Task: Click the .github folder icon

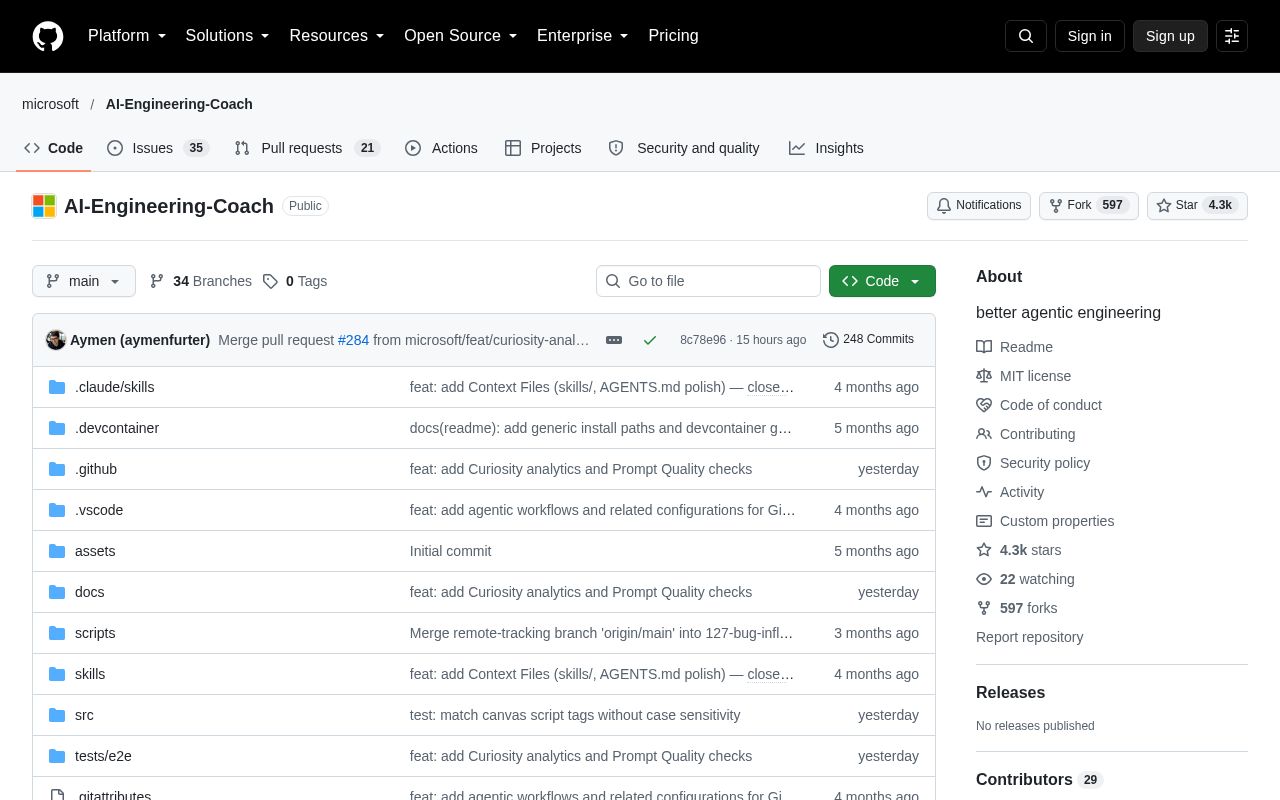Action: click(x=57, y=469)
